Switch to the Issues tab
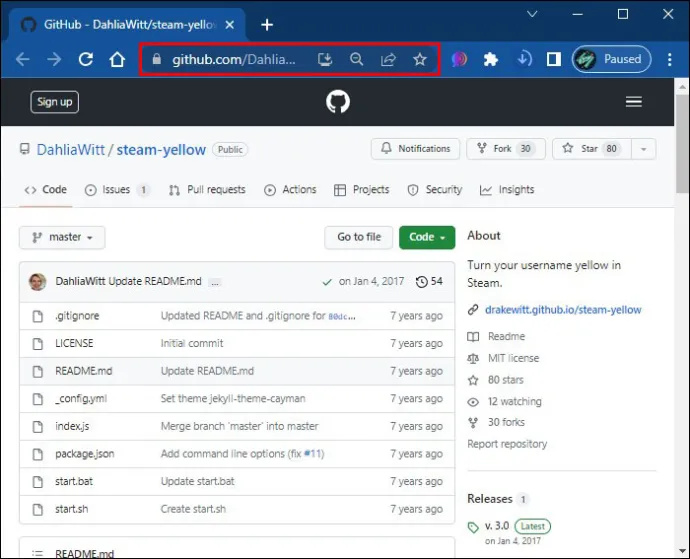Viewport: 690px width, 559px height. point(117,190)
